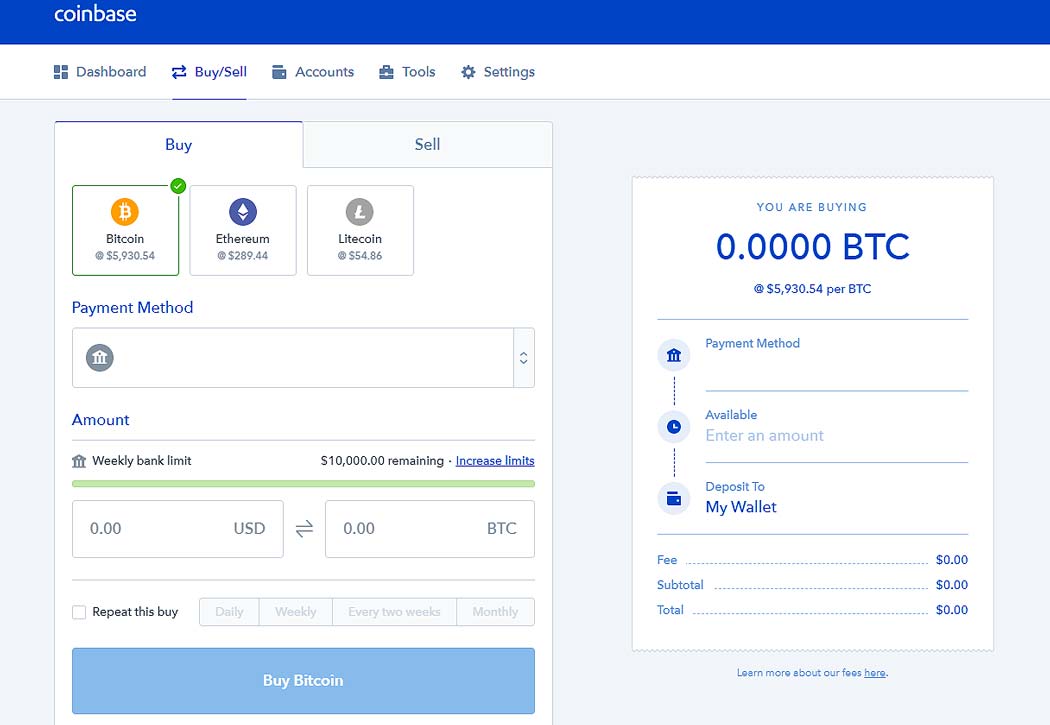Click the '@ $5,930.54 per BTC' rate text

812,289
